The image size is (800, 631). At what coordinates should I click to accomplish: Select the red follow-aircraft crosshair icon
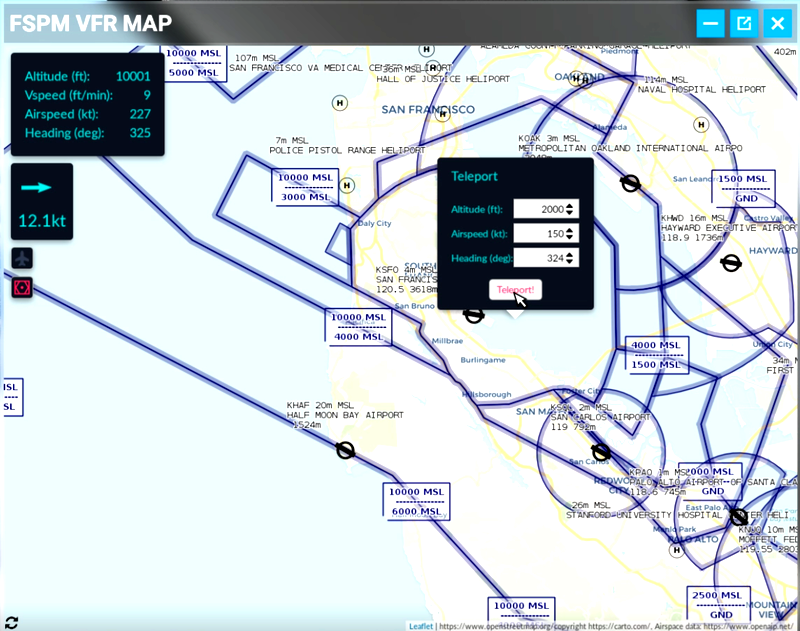(x=22, y=288)
